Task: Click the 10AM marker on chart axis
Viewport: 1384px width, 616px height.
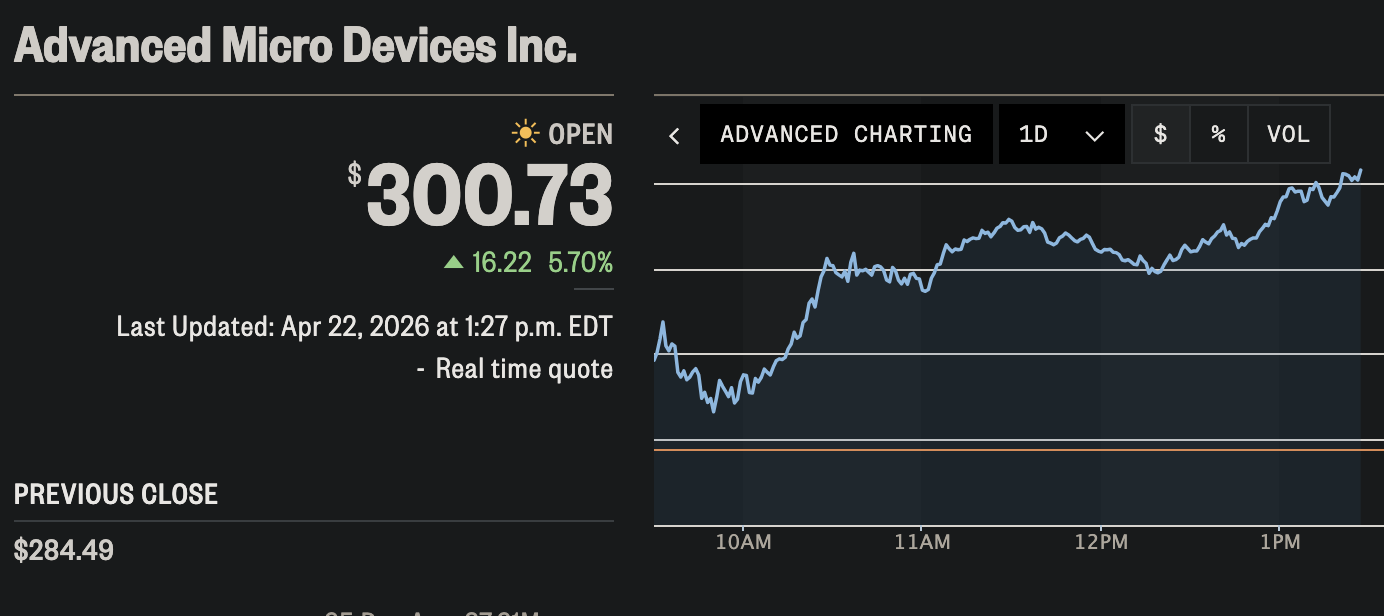Action: [x=743, y=542]
